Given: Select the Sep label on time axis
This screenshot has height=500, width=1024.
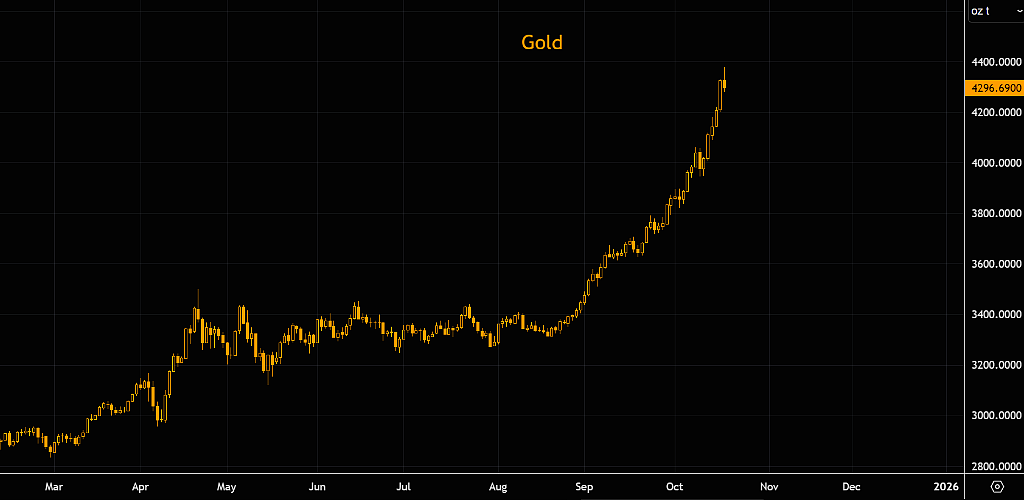Looking at the screenshot, I should click(584, 487).
